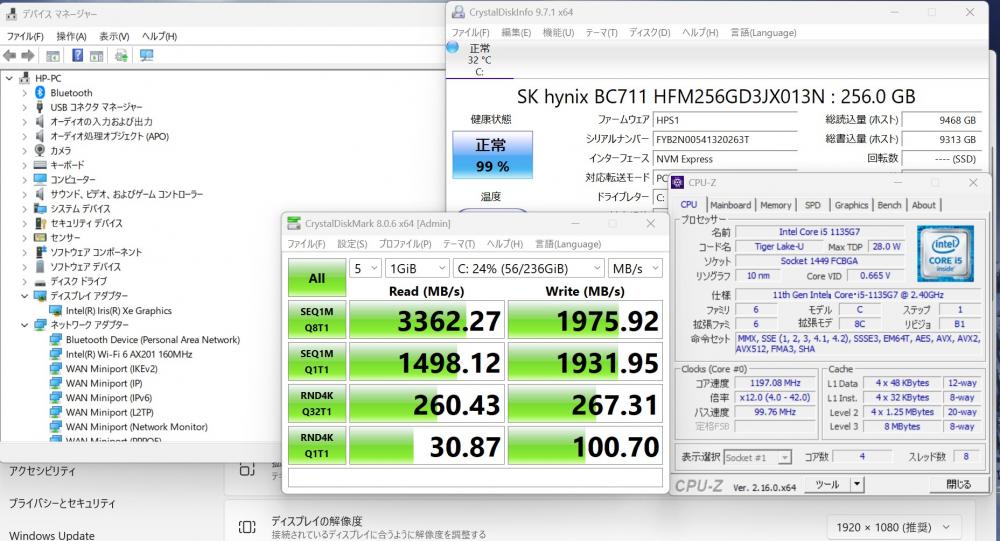Switch to the Mainboard tab in CPU-Z
The width and height of the screenshot is (1000, 541).
(x=731, y=205)
